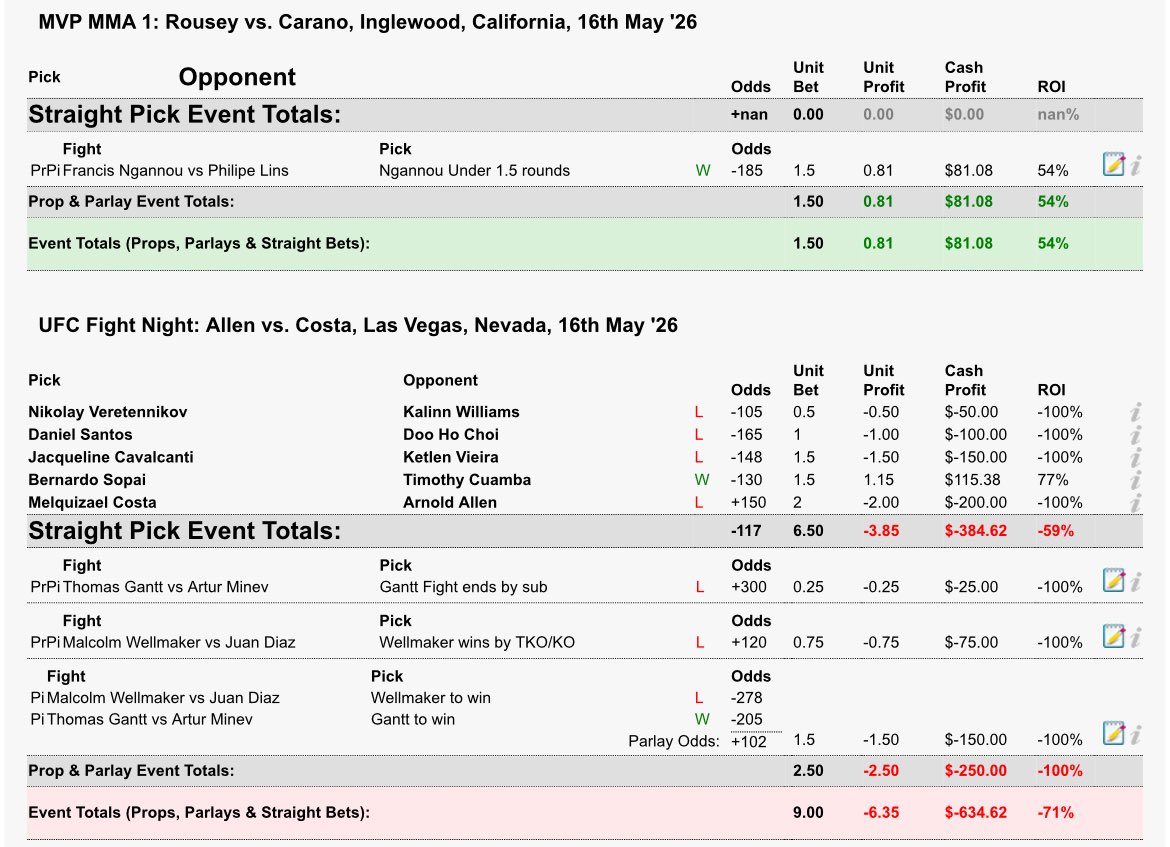
Task: Click Malcolm Wellmaker vs Juan Diaz prop fight
Action: point(179,642)
